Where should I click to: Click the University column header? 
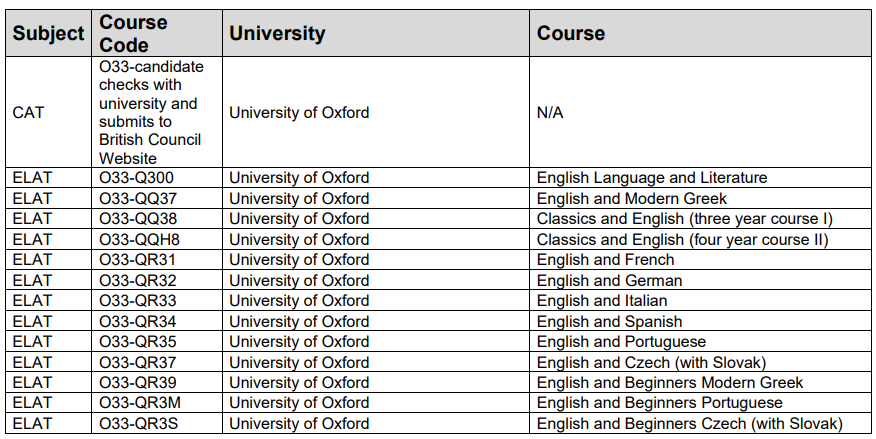[x=277, y=34]
